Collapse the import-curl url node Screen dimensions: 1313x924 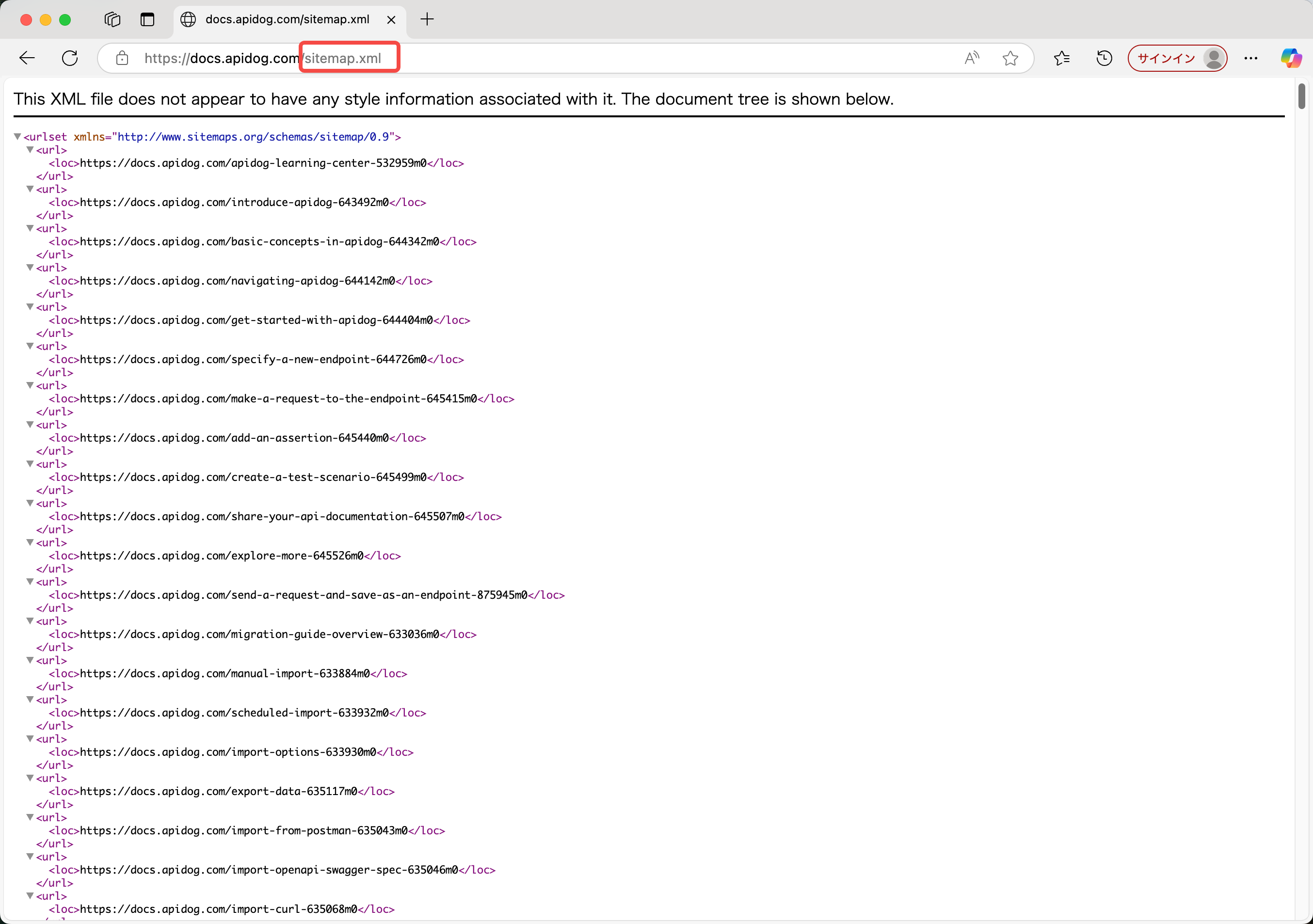pyautogui.click(x=30, y=895)
